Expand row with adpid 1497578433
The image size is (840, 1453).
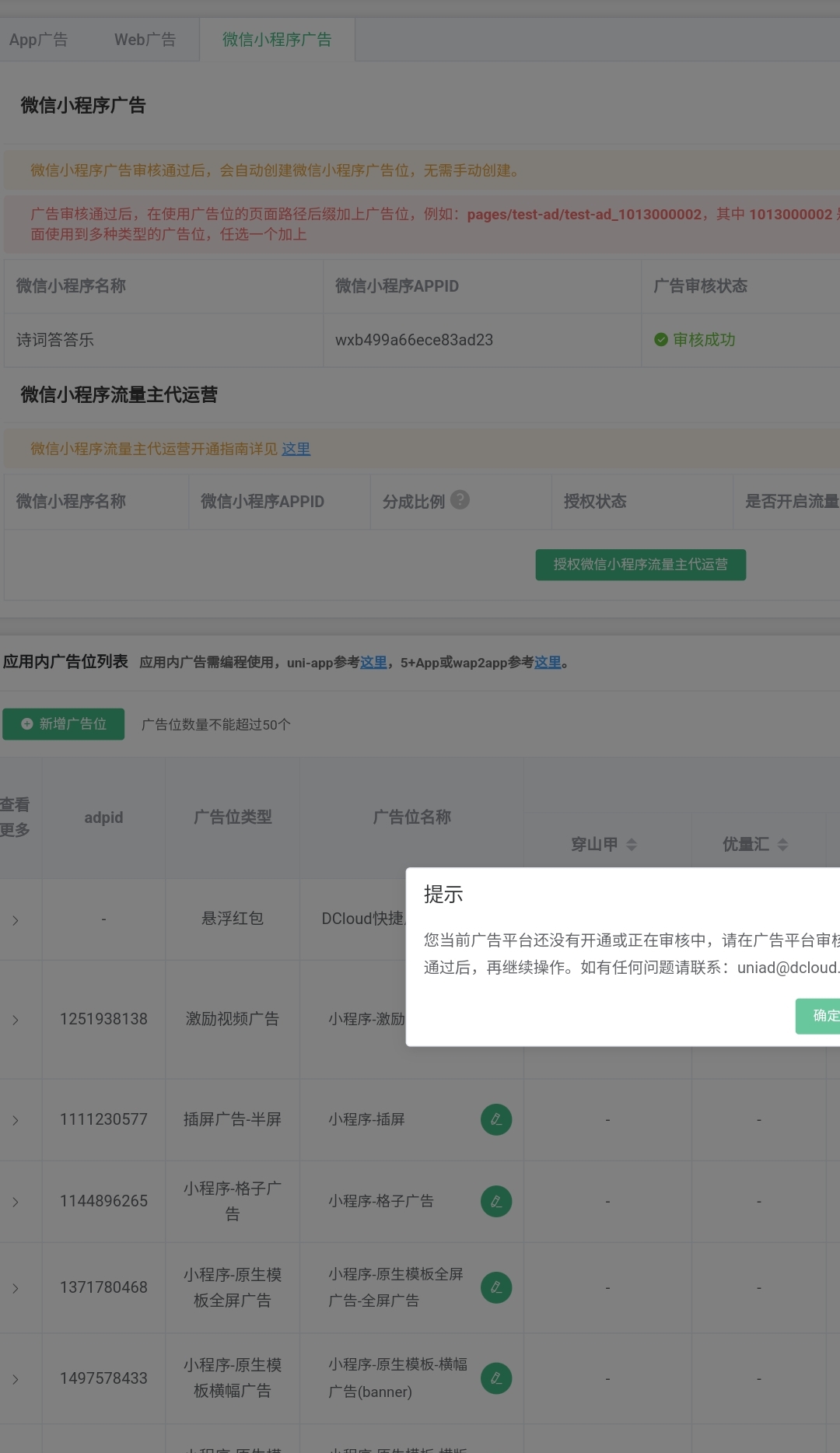click(x=16, y=1379)
